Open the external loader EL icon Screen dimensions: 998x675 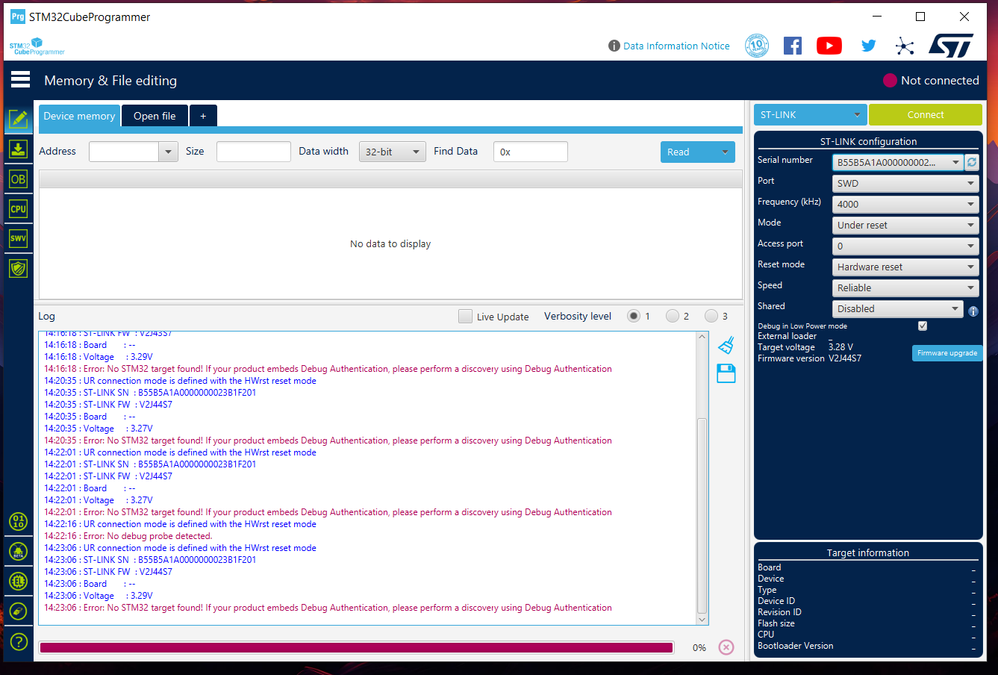click(18, 581)
